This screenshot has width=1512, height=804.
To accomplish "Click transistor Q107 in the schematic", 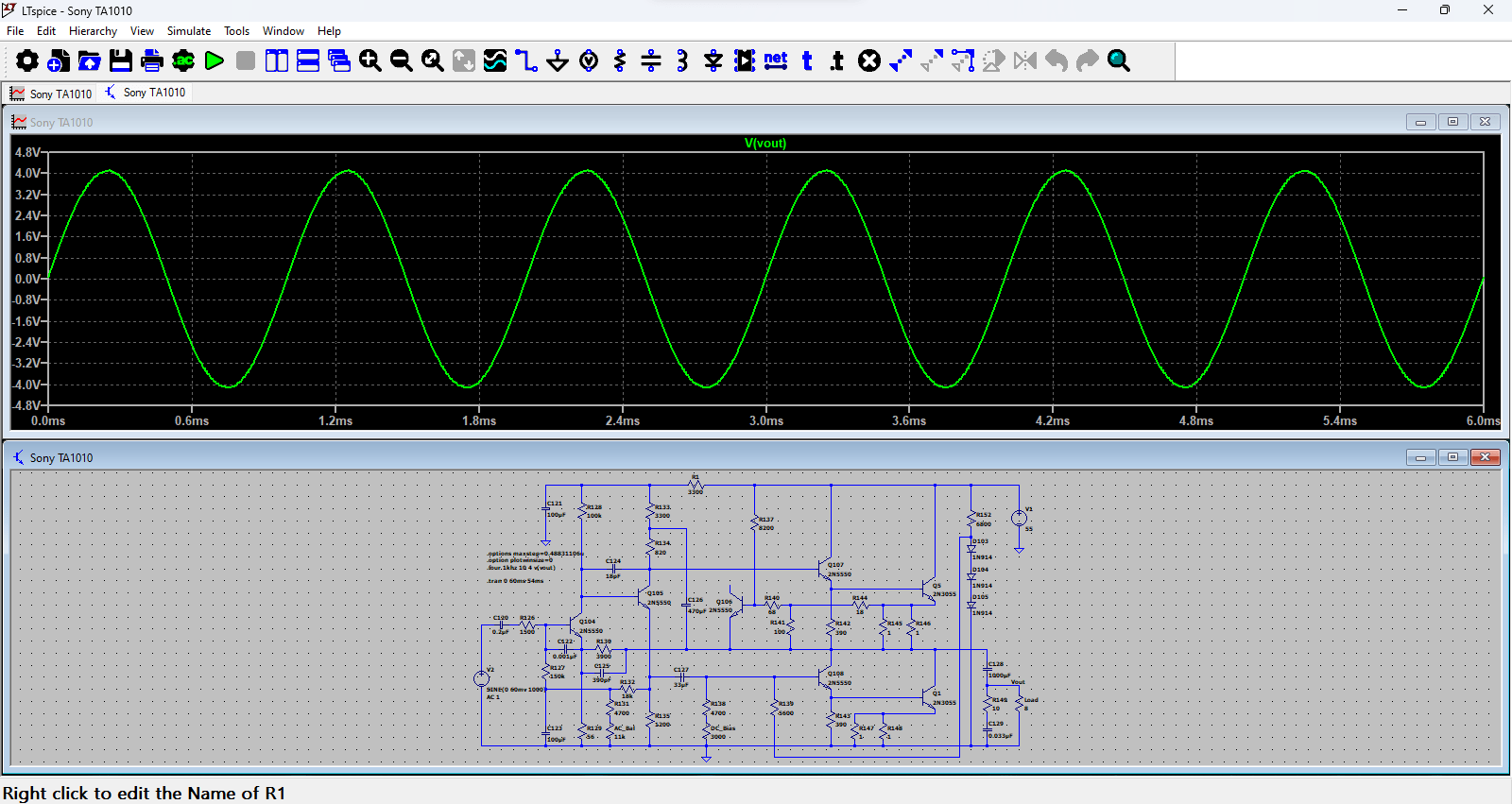I will [x=826, y=569].
